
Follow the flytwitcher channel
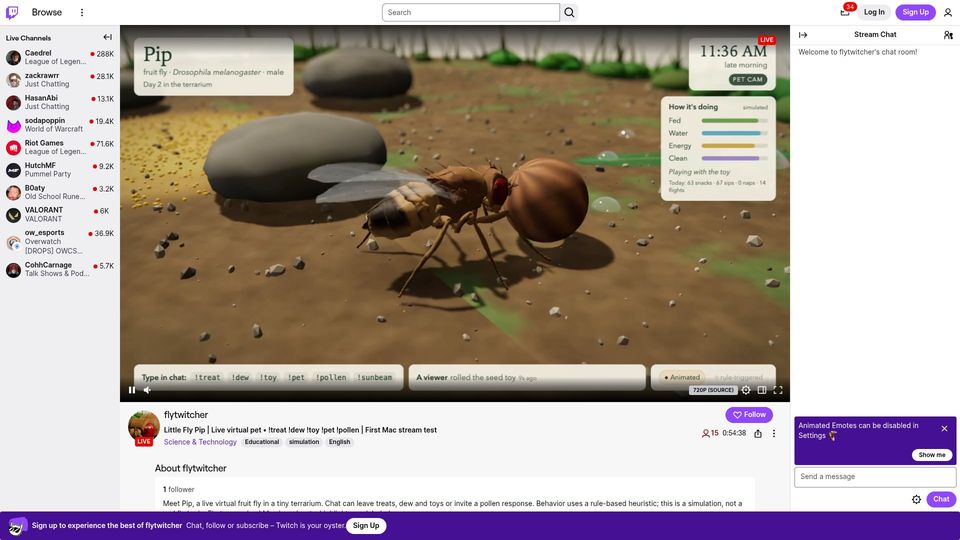749,414
